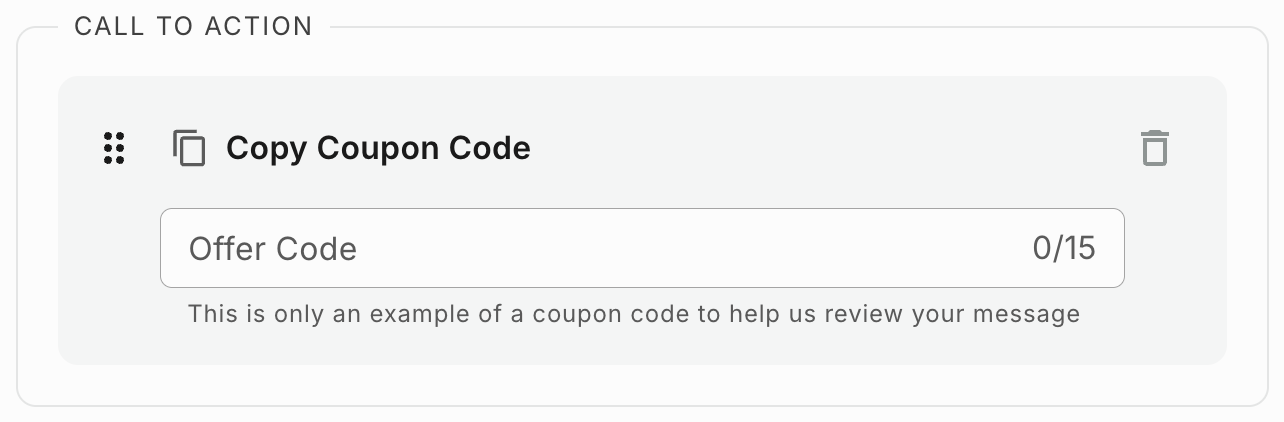Screen dimensions: 1284x422
Task: Click the words 'Coupon Code' in the title
Action: click(x=424, y=148)
